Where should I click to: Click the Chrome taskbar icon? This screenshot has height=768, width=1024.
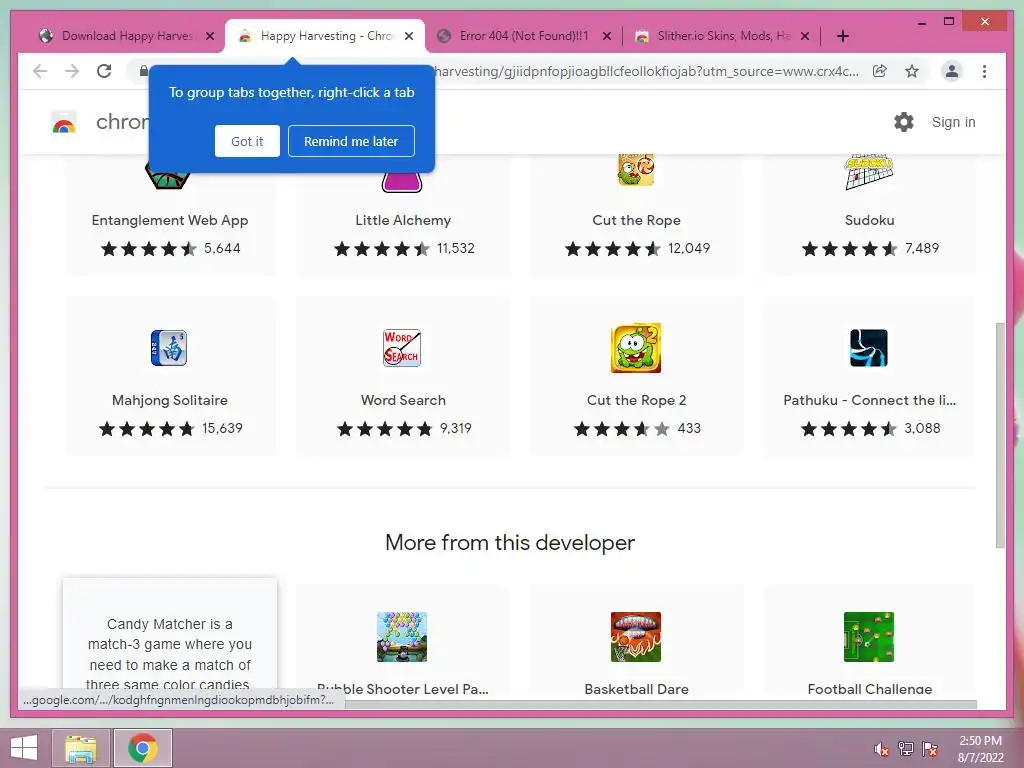point(143,748)
